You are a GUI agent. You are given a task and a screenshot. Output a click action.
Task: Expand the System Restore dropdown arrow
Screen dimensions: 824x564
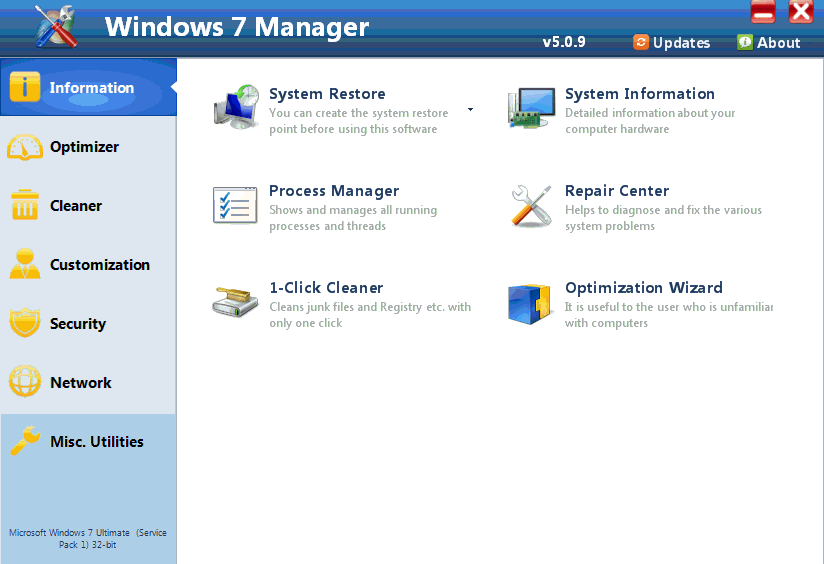point(470,109)
